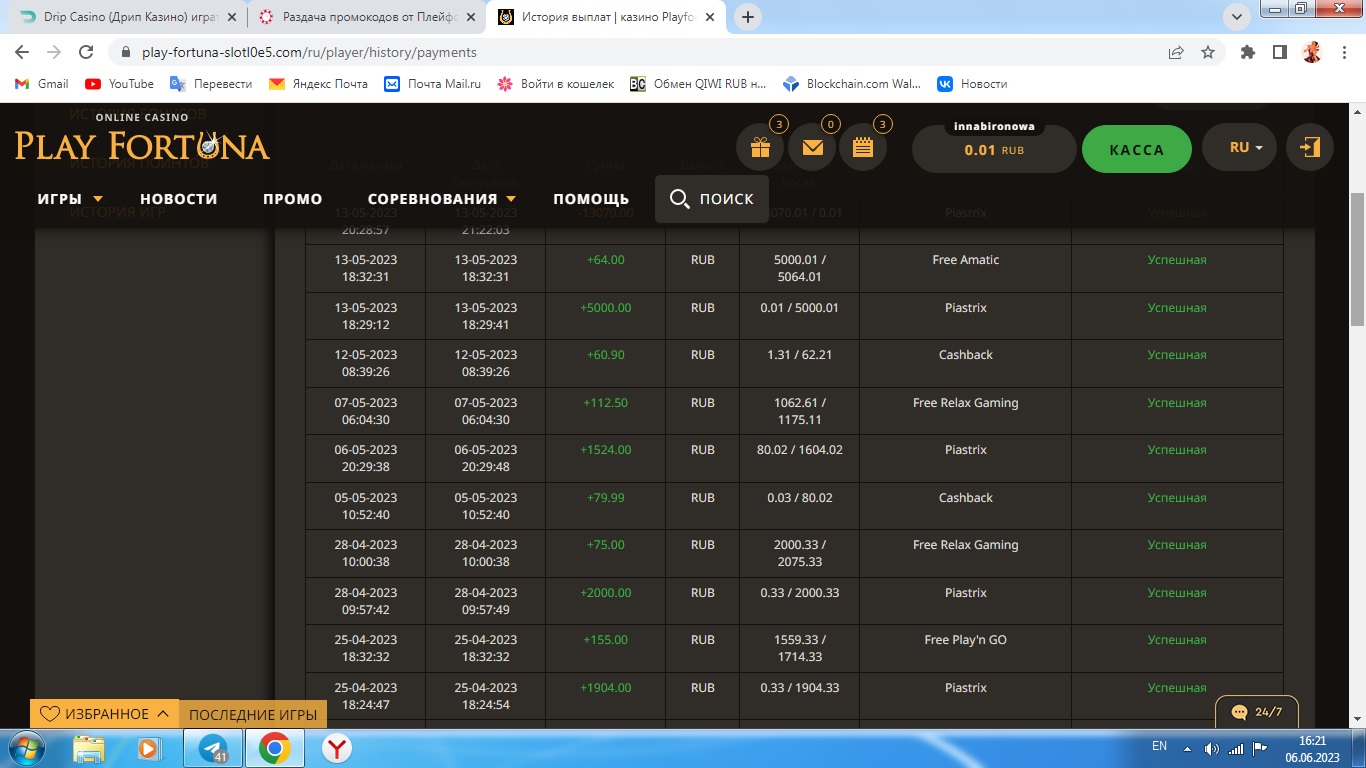The image size is (1366, 768).
Task: Open the ПРОМО menu item
Action: tap(292, 199)
